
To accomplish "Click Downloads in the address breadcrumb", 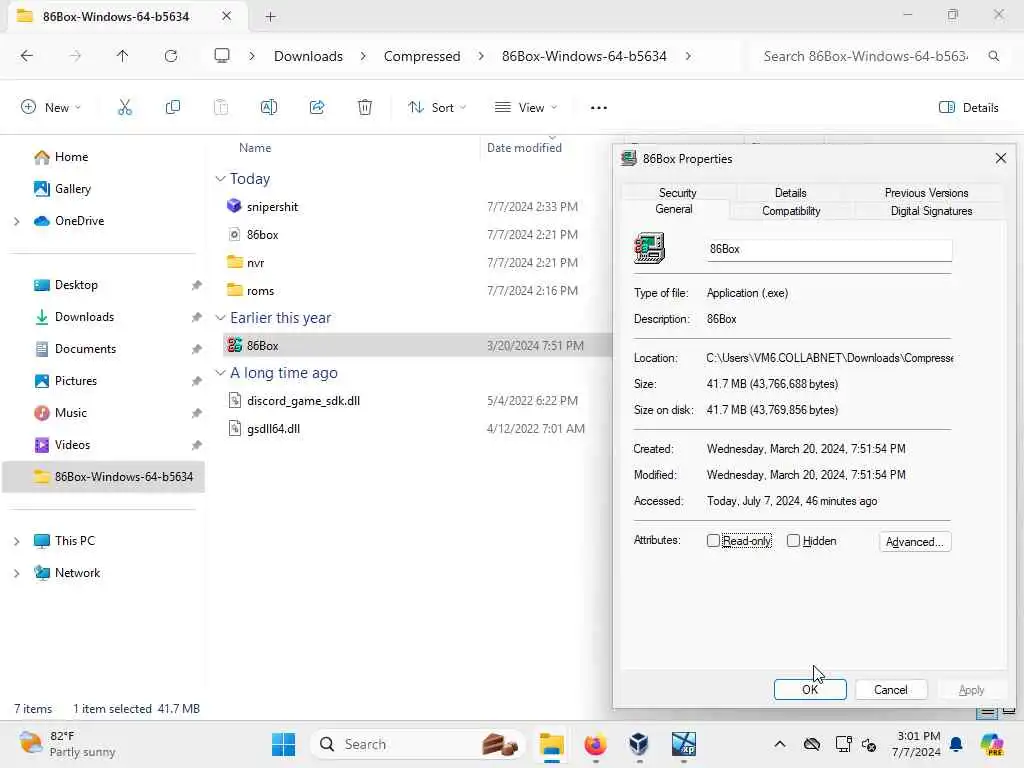I will (x=308, y=56).
